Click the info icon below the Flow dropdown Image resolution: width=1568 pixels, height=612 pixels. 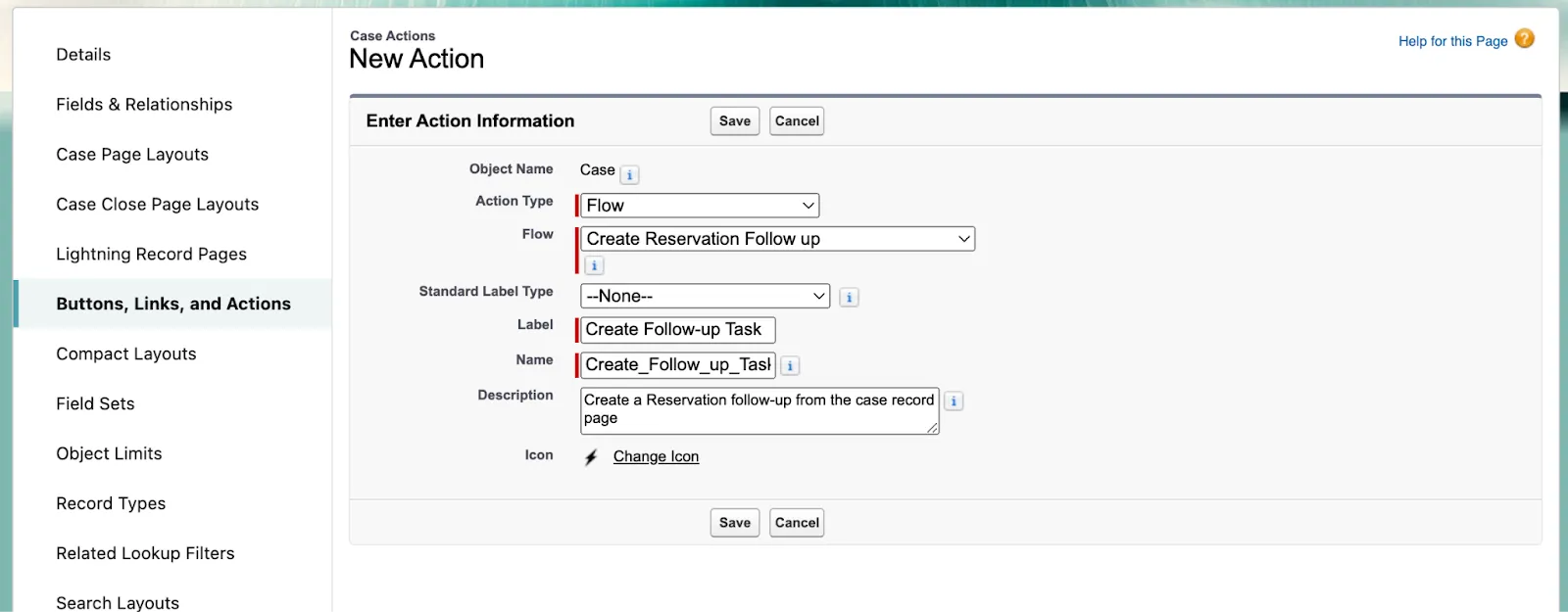(594, 265)
